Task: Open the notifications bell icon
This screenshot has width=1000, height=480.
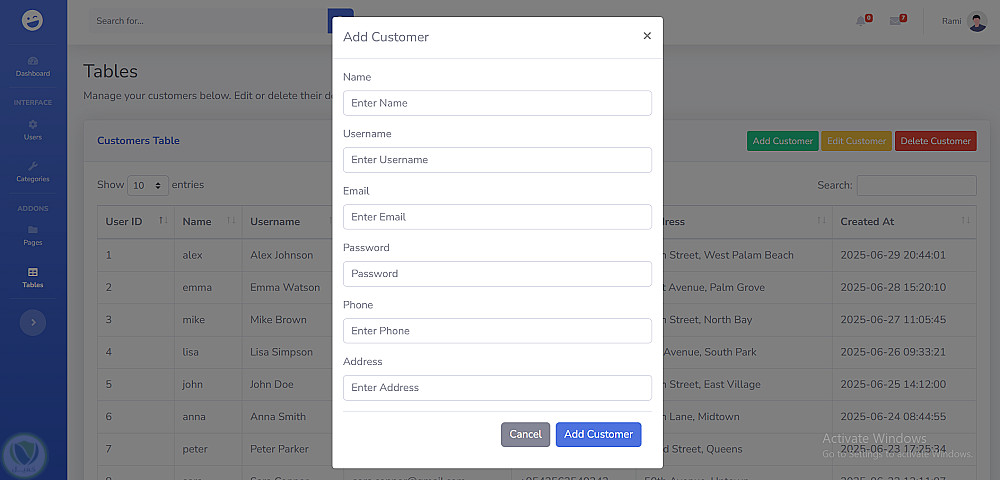Action: point(861,21)
